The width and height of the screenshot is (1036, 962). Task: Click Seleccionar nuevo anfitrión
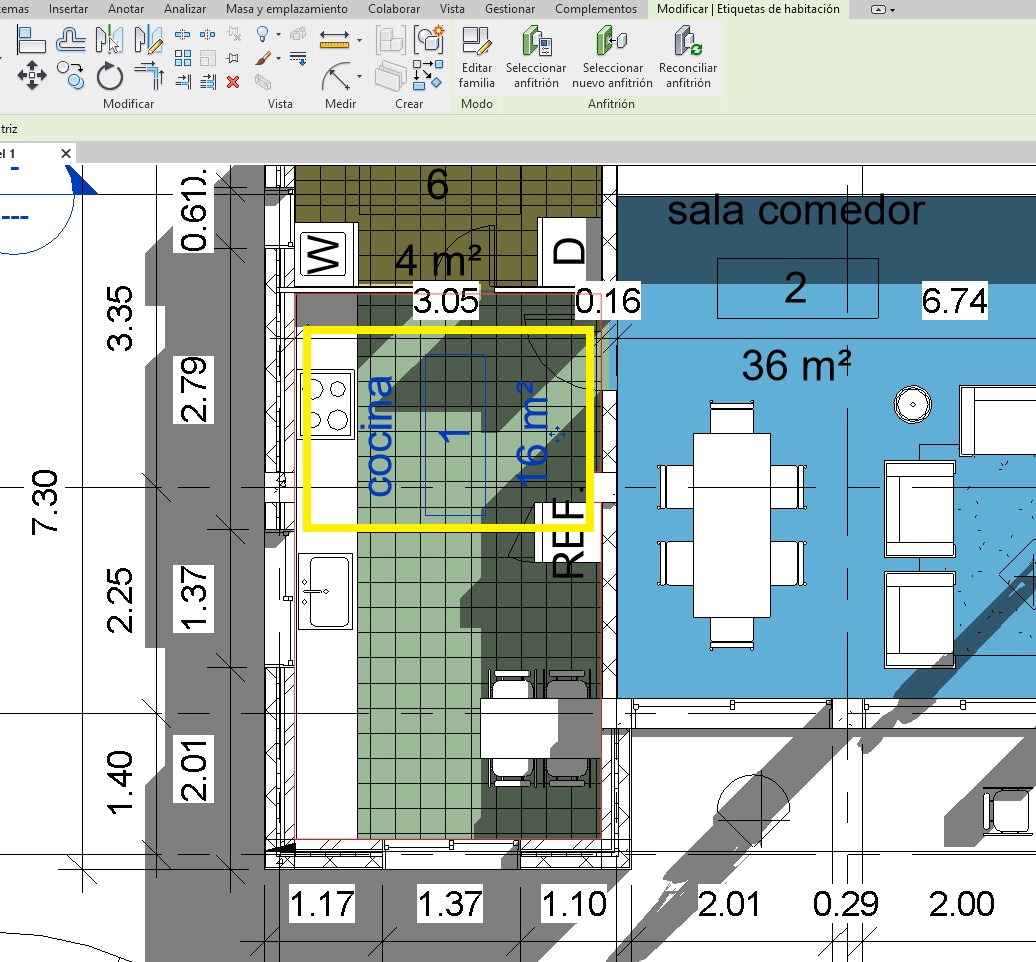coord(612,58)
